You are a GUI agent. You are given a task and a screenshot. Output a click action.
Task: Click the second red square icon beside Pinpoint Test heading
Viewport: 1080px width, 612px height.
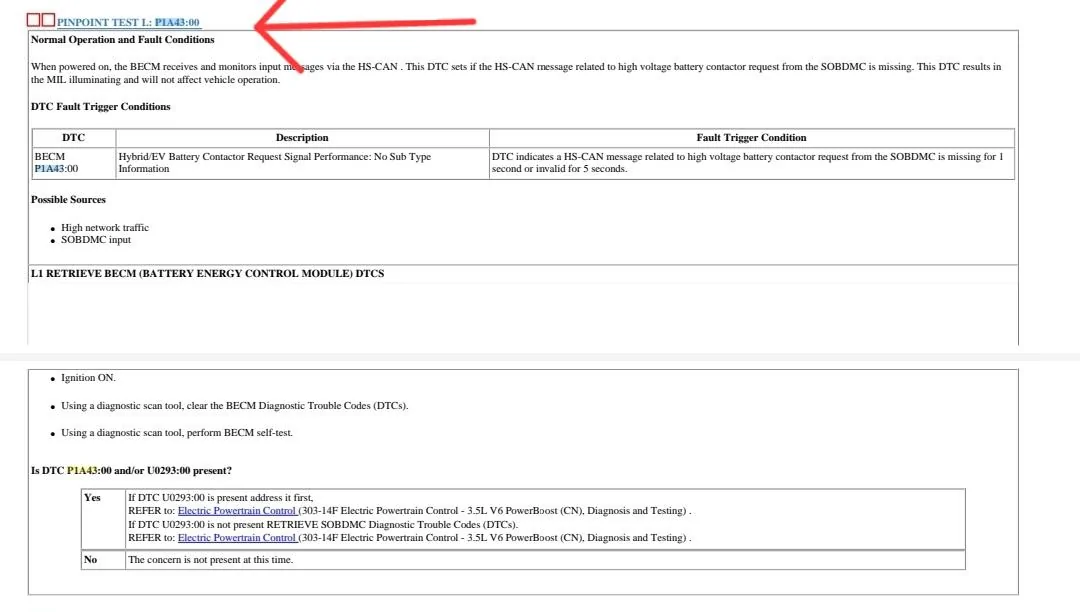(x=48, y=20)
